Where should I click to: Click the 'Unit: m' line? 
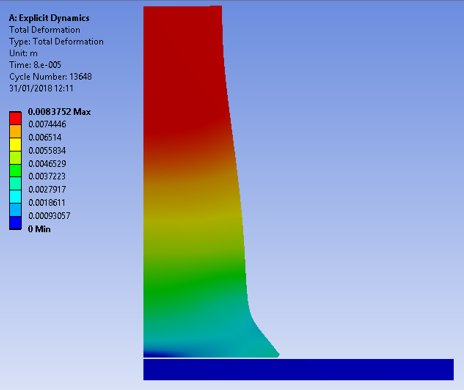click(x=23, y=53)
